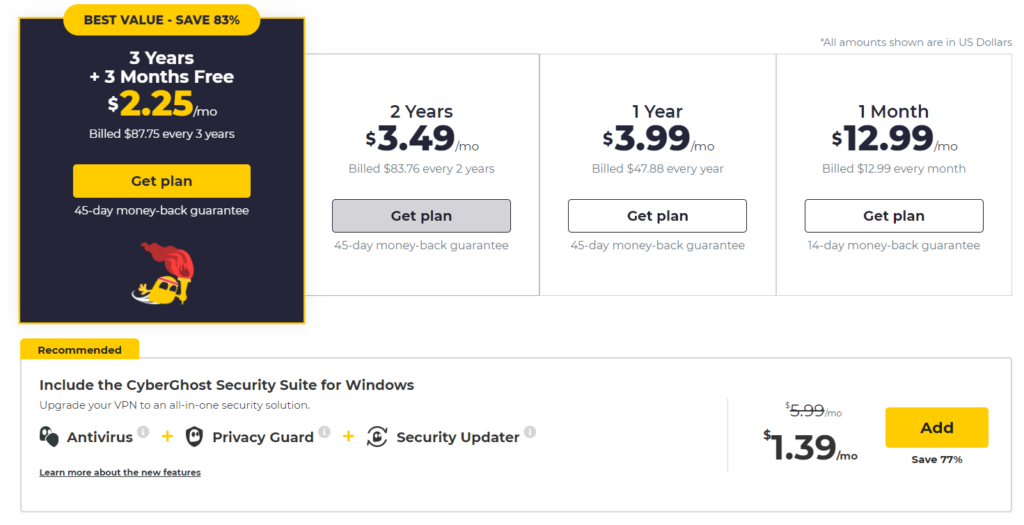Click the $12.99/mo price text

(894, 138)
